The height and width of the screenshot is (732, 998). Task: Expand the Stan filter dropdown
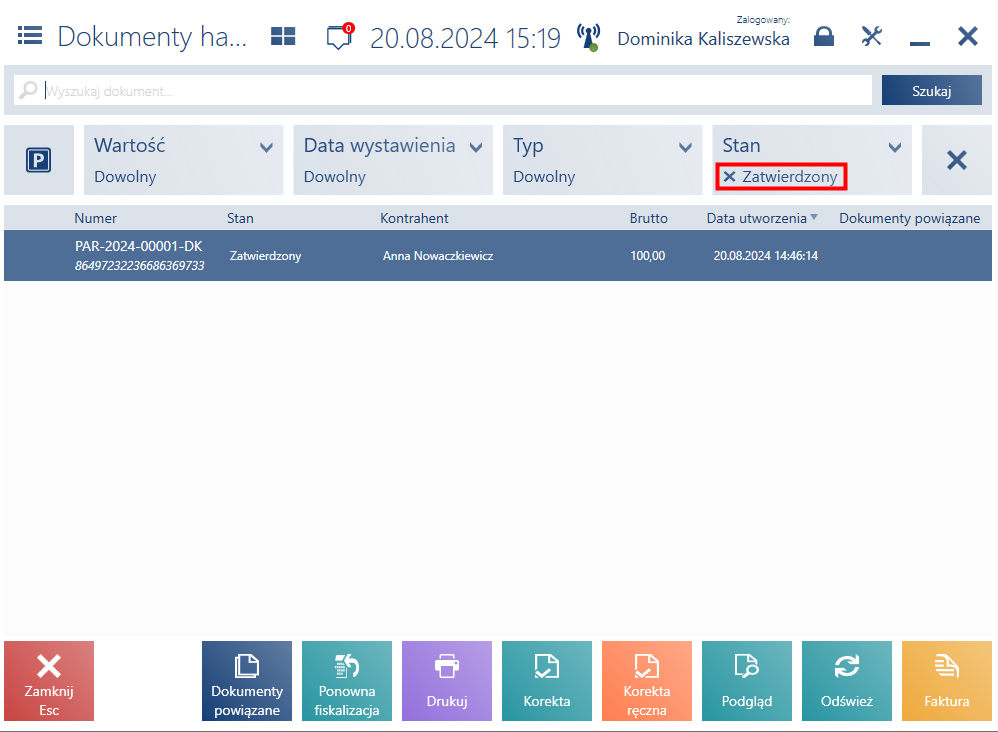click(894, 148)
